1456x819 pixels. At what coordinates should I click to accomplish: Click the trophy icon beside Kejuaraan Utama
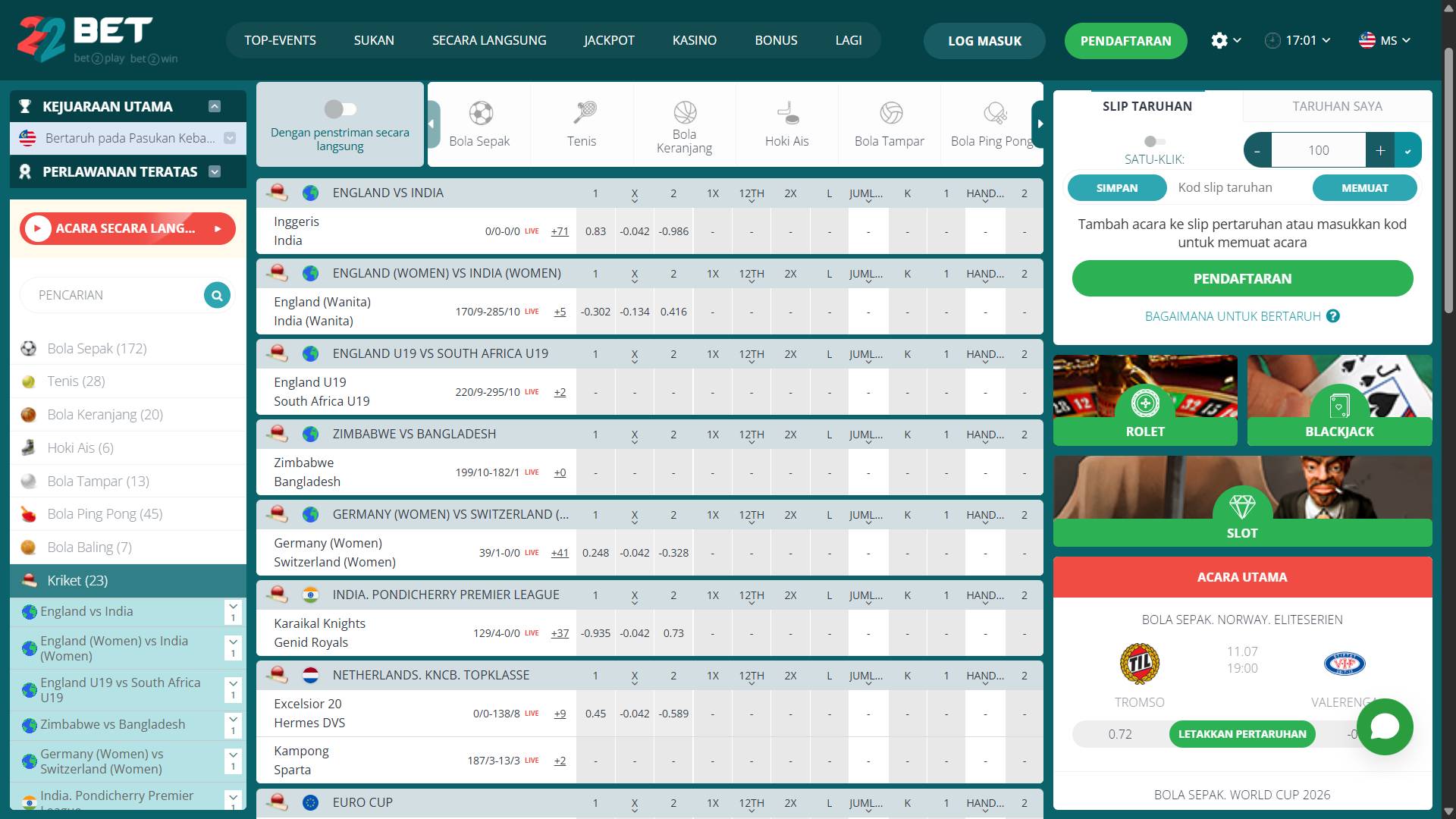25,106
